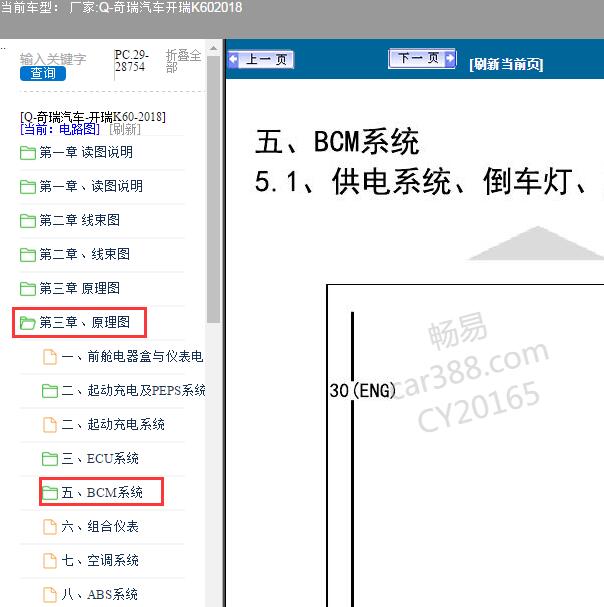
Task: Open 一、前舱电器盒与仪表电 entry text
Action: click(132, 357)
